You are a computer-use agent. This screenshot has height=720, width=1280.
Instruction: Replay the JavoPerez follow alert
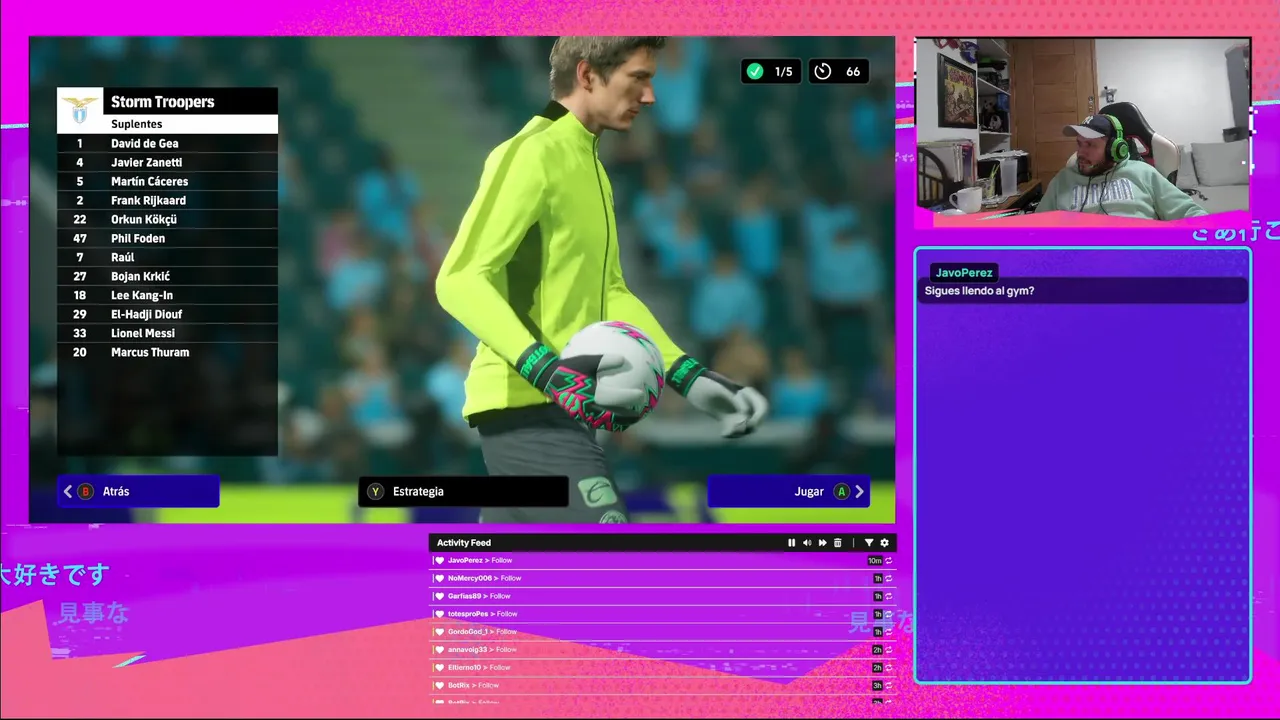888,561
